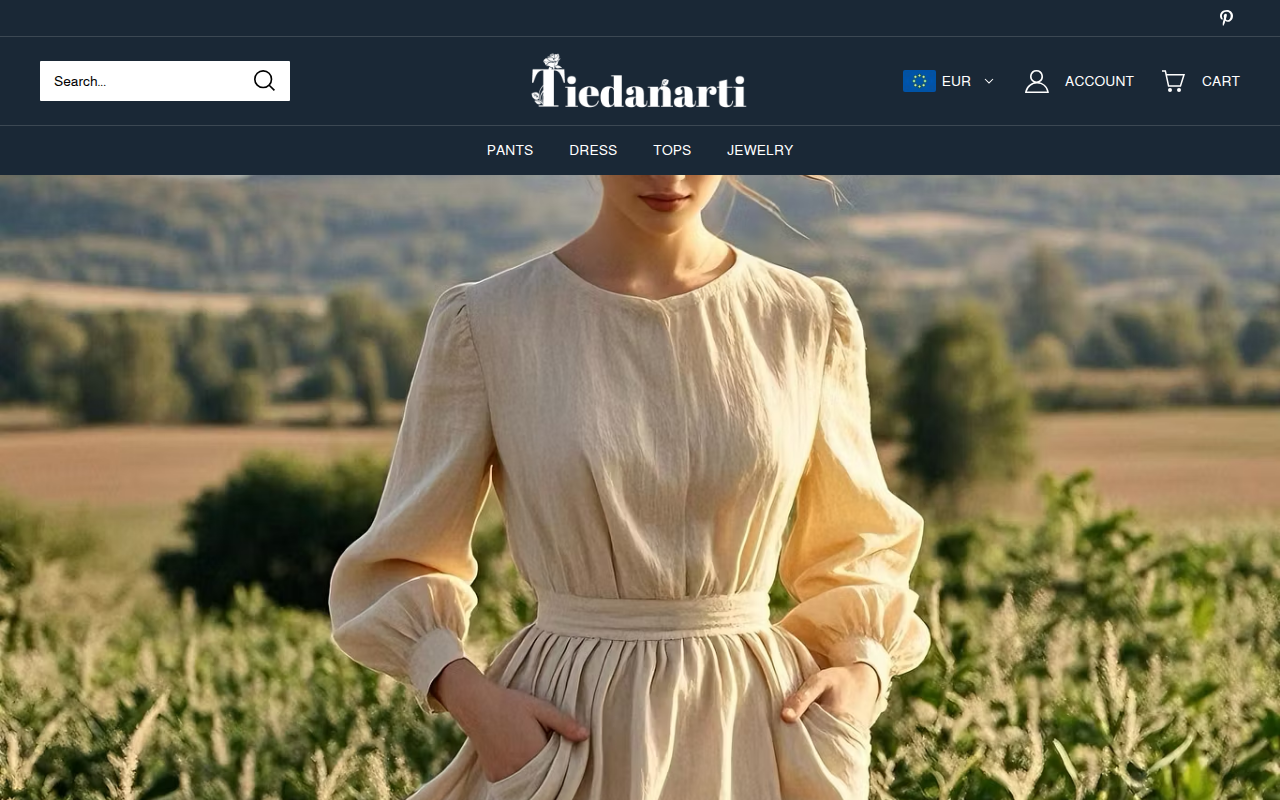
Task: Open the CART link
Action: 1221,81
